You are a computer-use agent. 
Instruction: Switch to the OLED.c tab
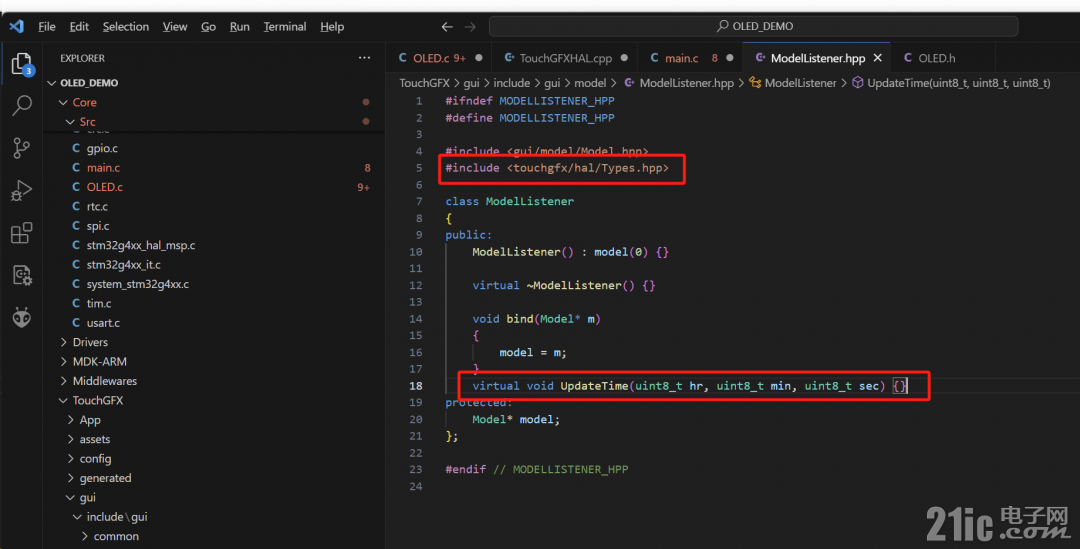pos(439,58)
